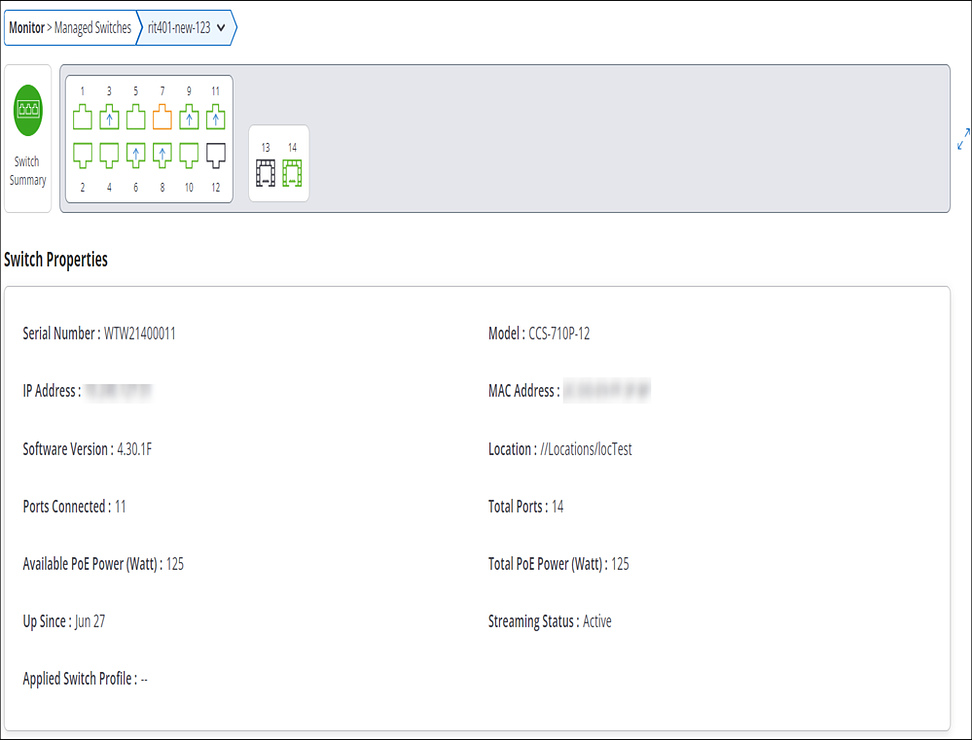
Task: Go to the Monitor breadcrumb
Action: point(27,28)
